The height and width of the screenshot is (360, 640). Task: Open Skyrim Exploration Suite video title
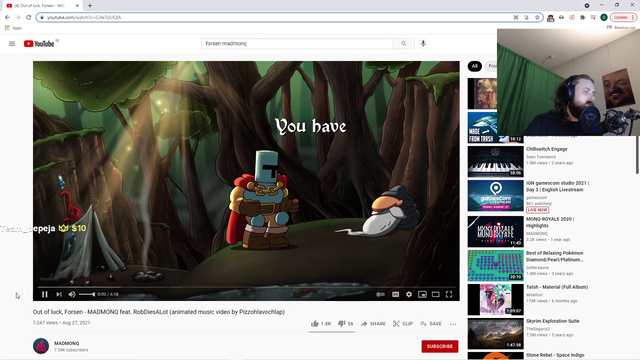553,321
